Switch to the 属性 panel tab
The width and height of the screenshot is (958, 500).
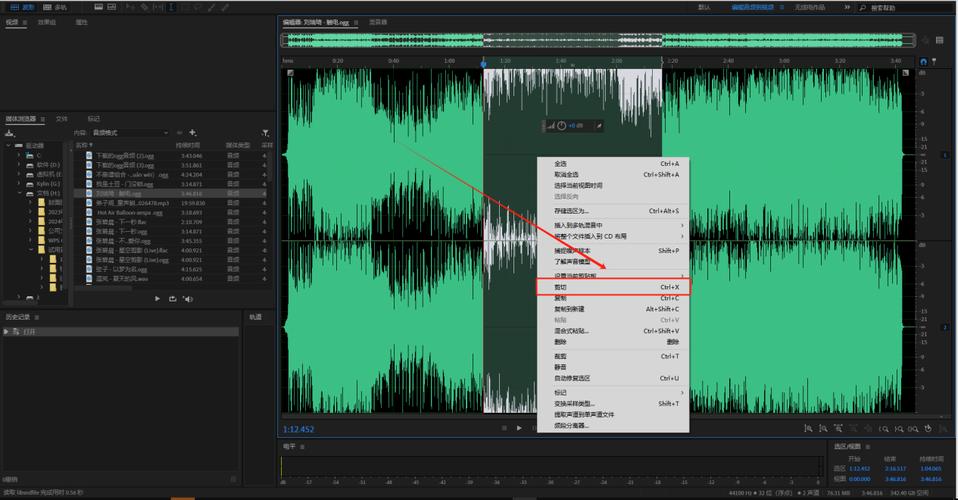click(x=81, y=22)
